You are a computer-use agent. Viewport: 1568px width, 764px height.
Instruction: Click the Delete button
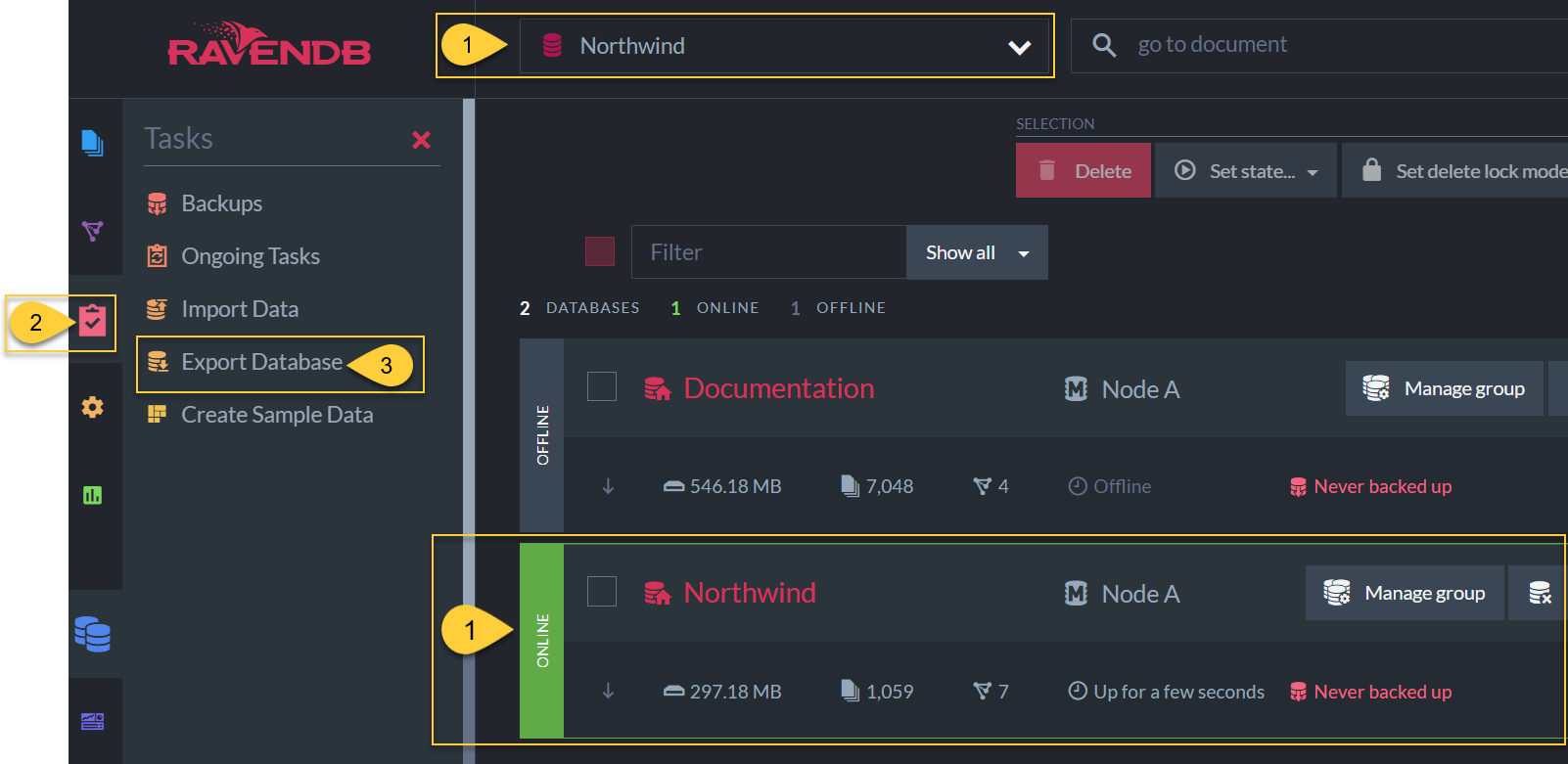click(1084, 171)
